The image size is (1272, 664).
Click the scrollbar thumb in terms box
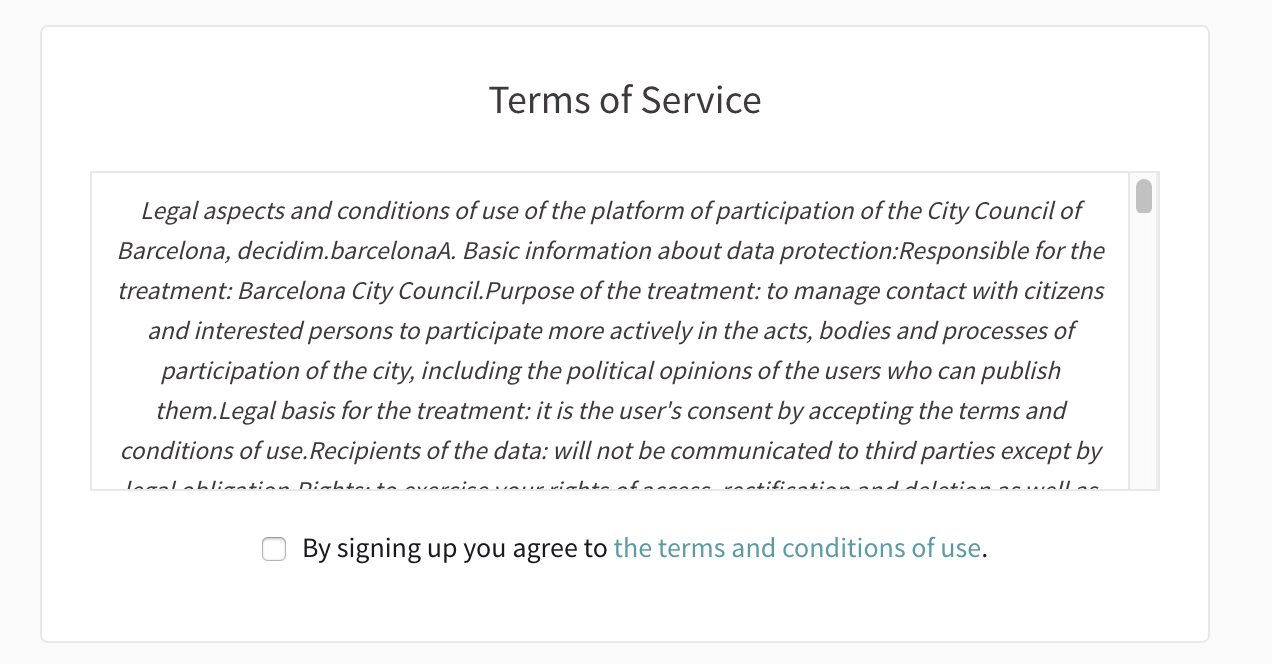pos(1144,196)
